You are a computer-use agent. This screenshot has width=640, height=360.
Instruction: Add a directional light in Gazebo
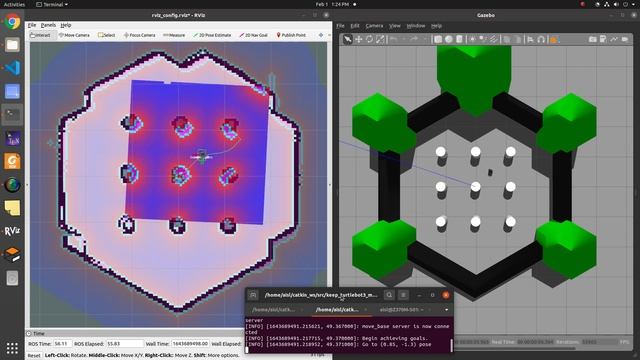click(494, 39)
